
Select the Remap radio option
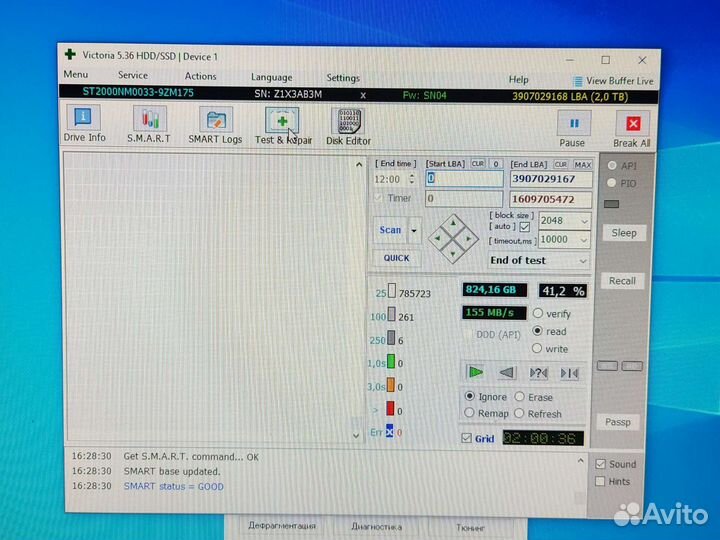click(x=471, y=413)
